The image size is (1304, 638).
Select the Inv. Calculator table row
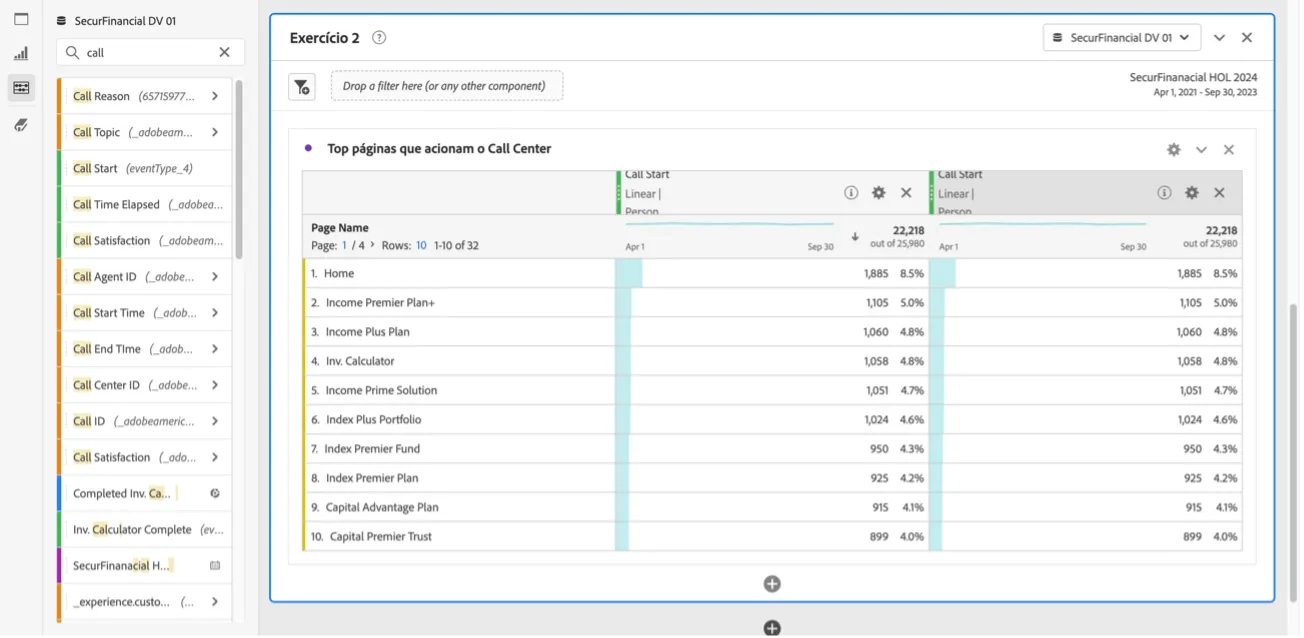[772, 361]
